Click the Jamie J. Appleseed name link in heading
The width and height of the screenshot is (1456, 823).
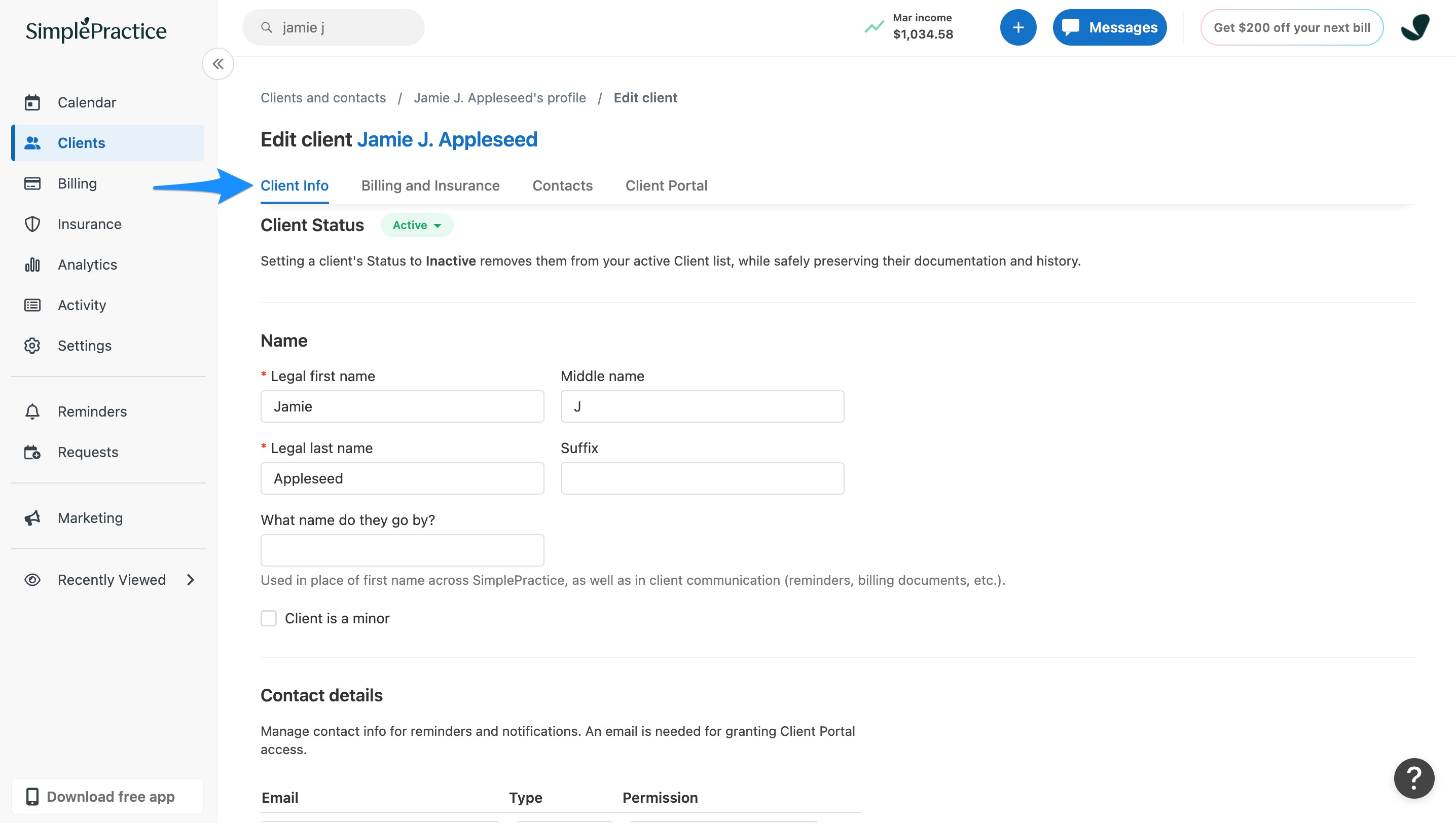(447, 139)
